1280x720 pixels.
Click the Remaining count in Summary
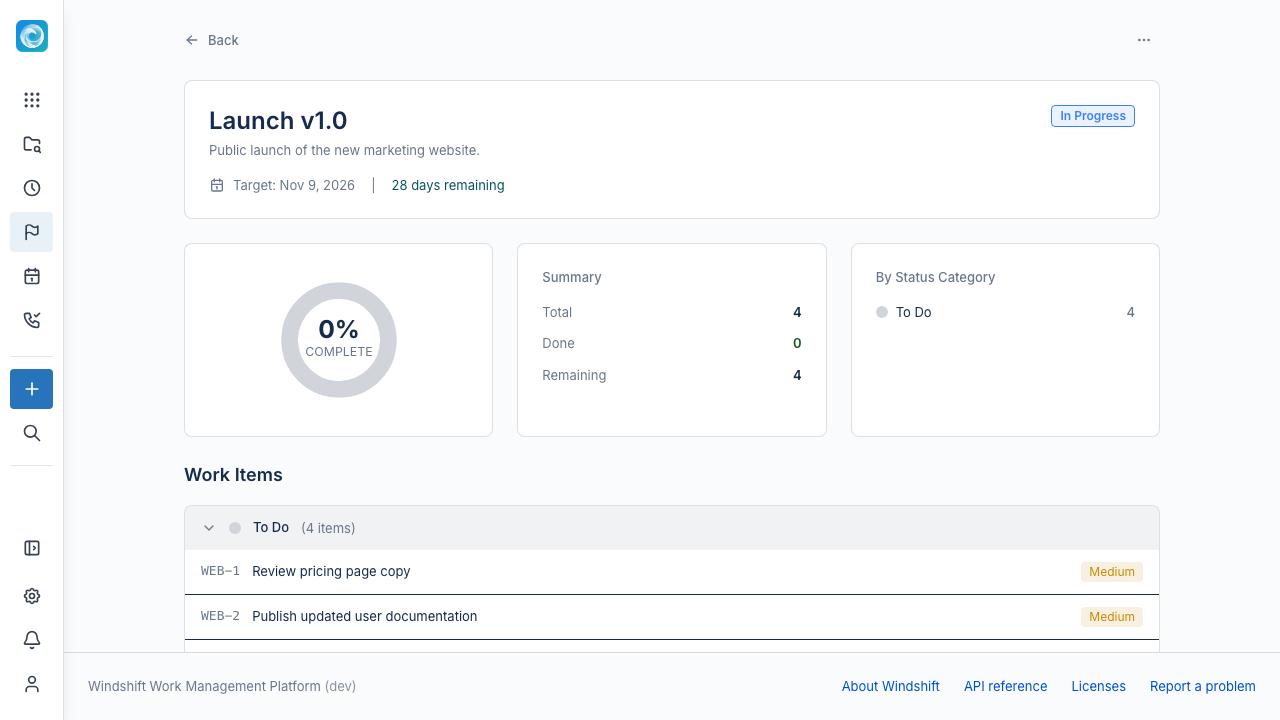[797, 375]
